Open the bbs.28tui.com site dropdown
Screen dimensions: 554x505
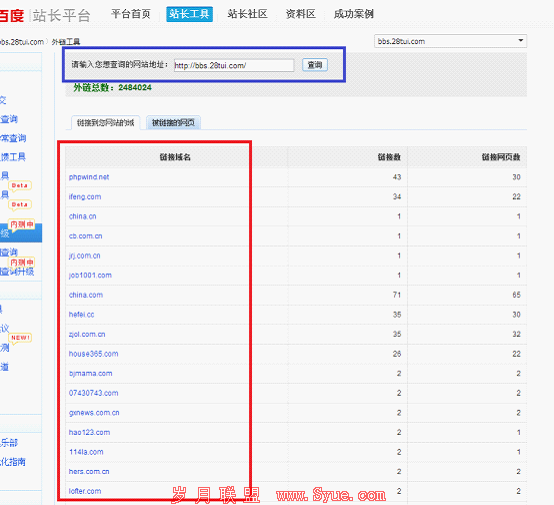pyautogui.click(x=450, y=41)
